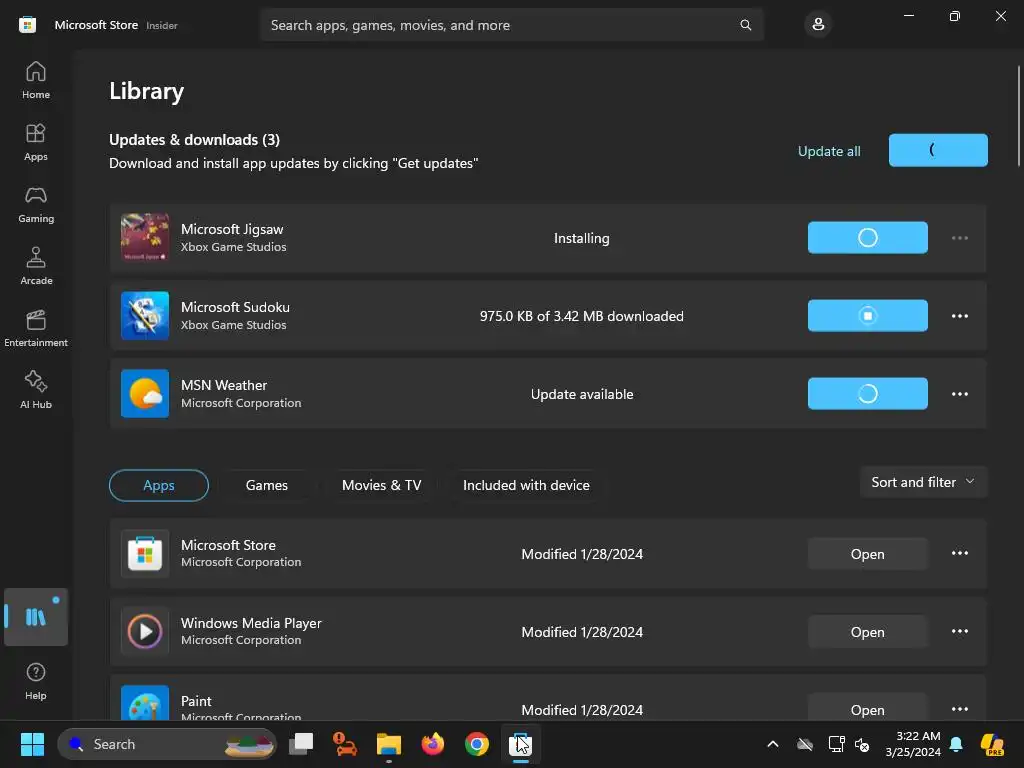Image resolution: width=1024 pixels, height=768 pixels.
Task: Open the Arcade section
Action: (x=36, y=266)
